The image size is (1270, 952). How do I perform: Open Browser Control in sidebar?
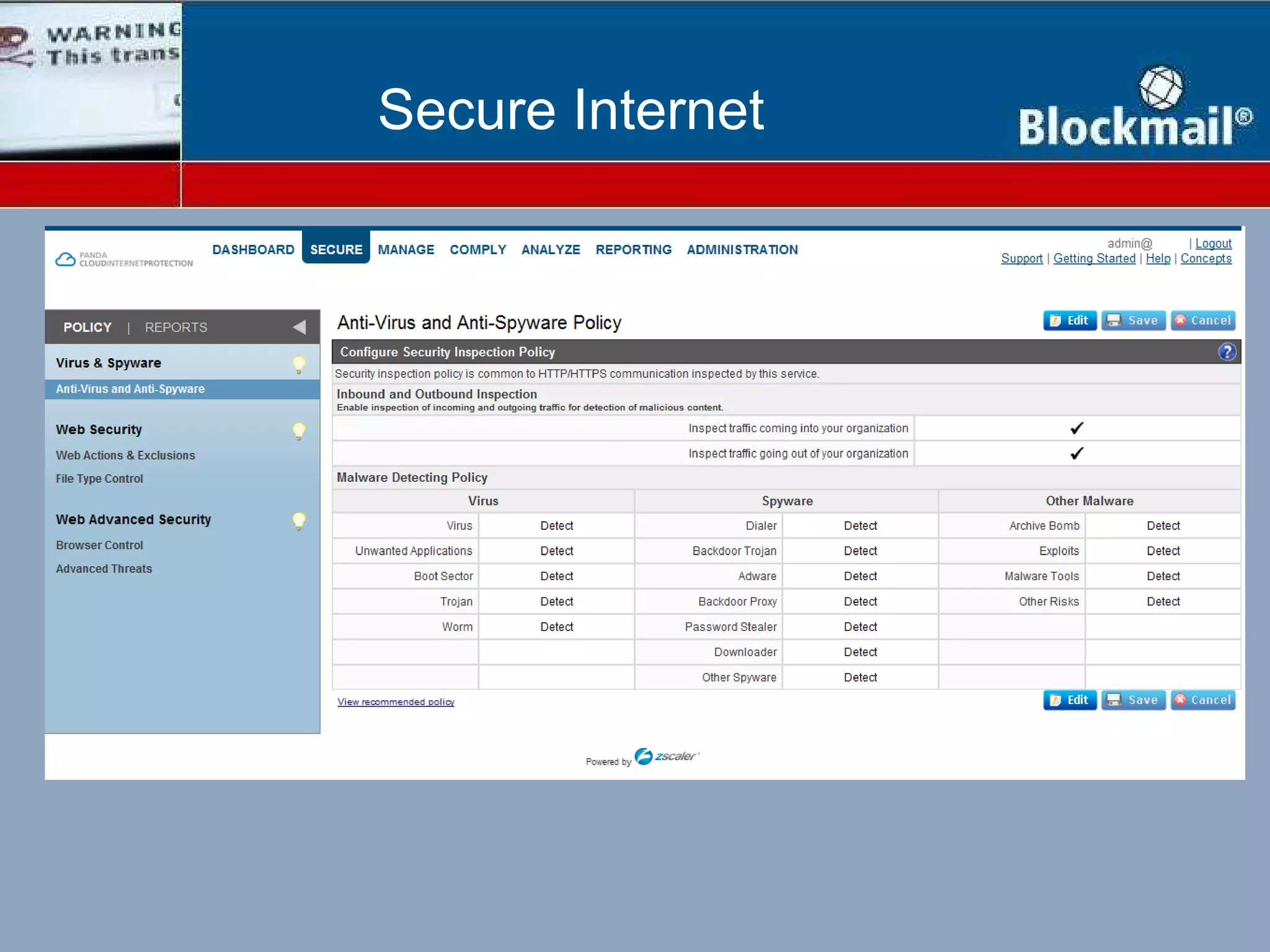pyautogui.click(x=99, y=545)
